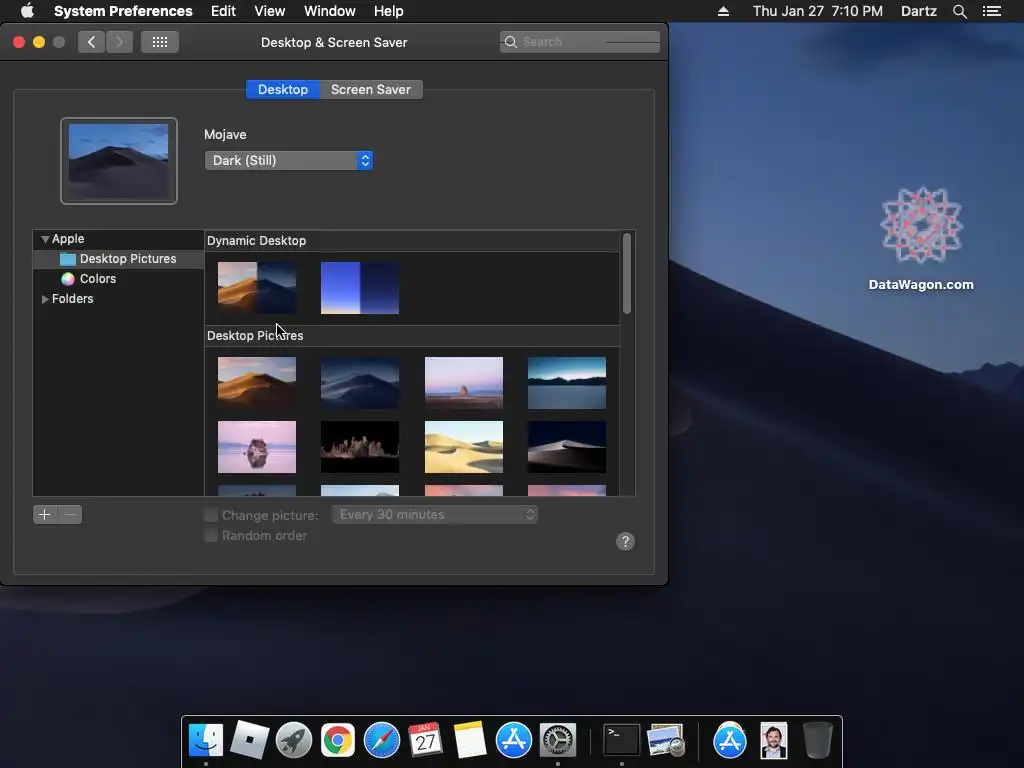Select the Mojave Night dark dune picture
The width and height of the screenshot is (1024, 768).
[360, 383]
